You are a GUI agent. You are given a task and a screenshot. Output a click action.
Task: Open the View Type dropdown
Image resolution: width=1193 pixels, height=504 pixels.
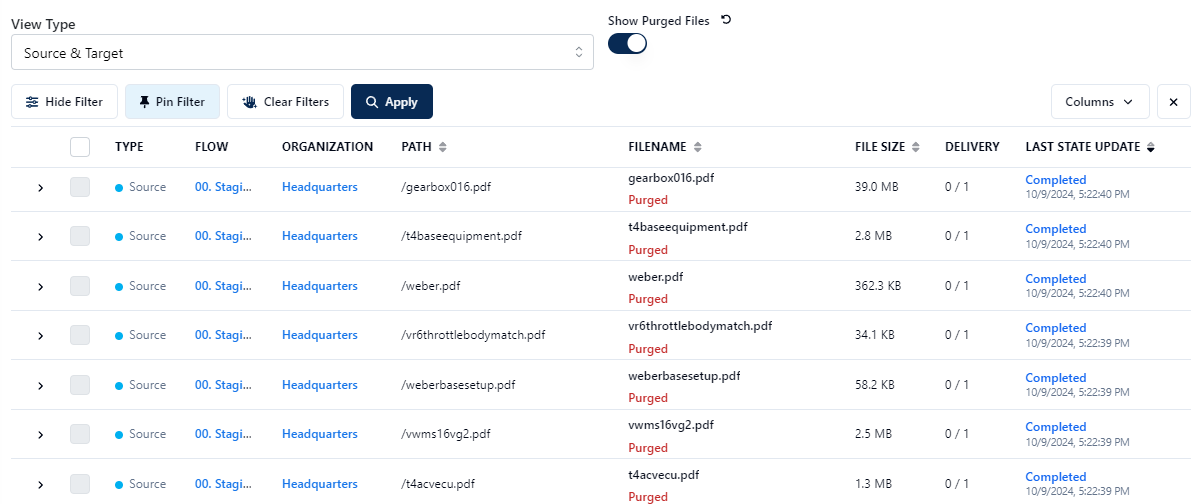point(302,53)
